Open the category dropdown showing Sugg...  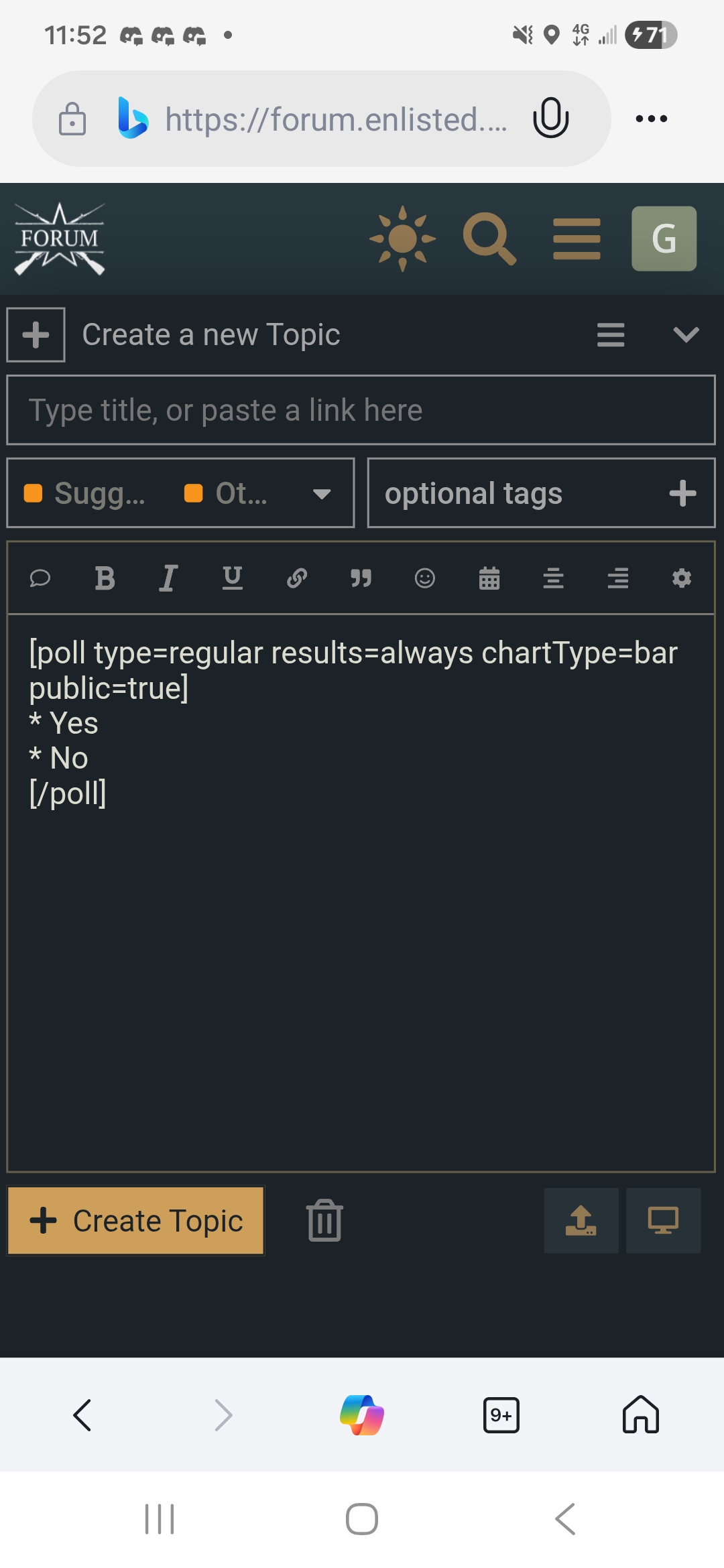(x=180, y=494)
